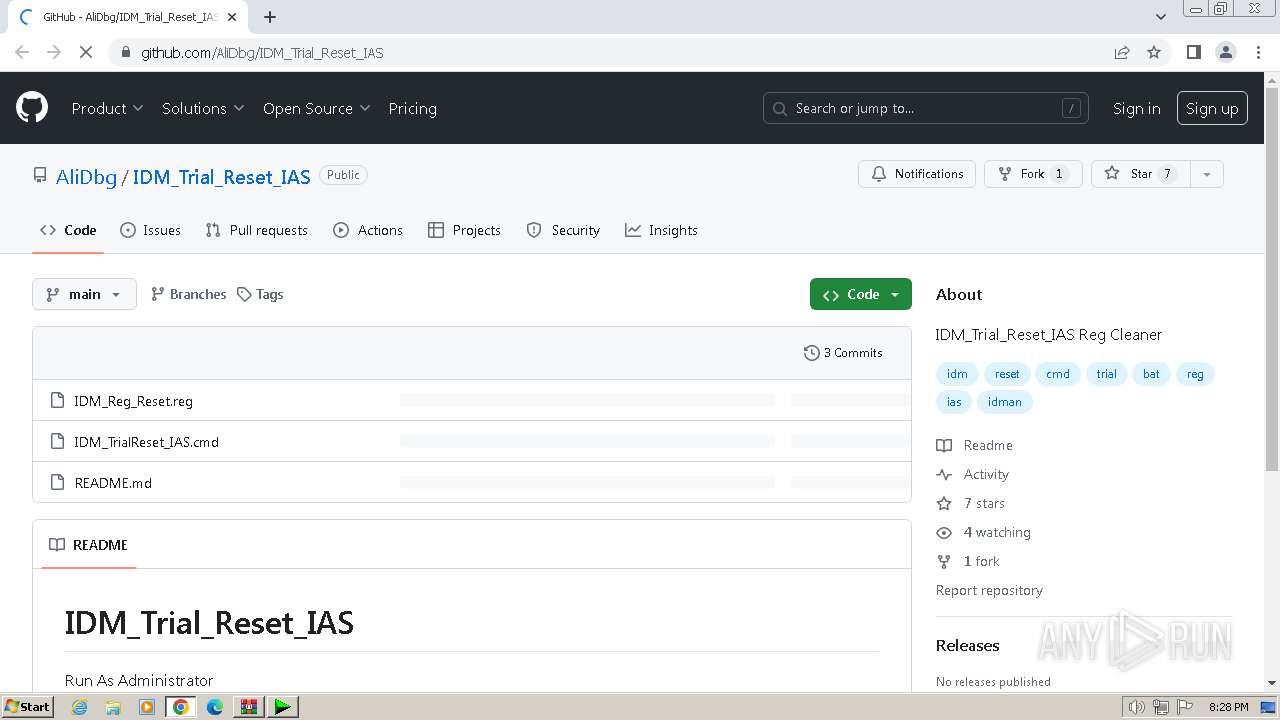Click the address bar URL

click(x=262, y=52)
